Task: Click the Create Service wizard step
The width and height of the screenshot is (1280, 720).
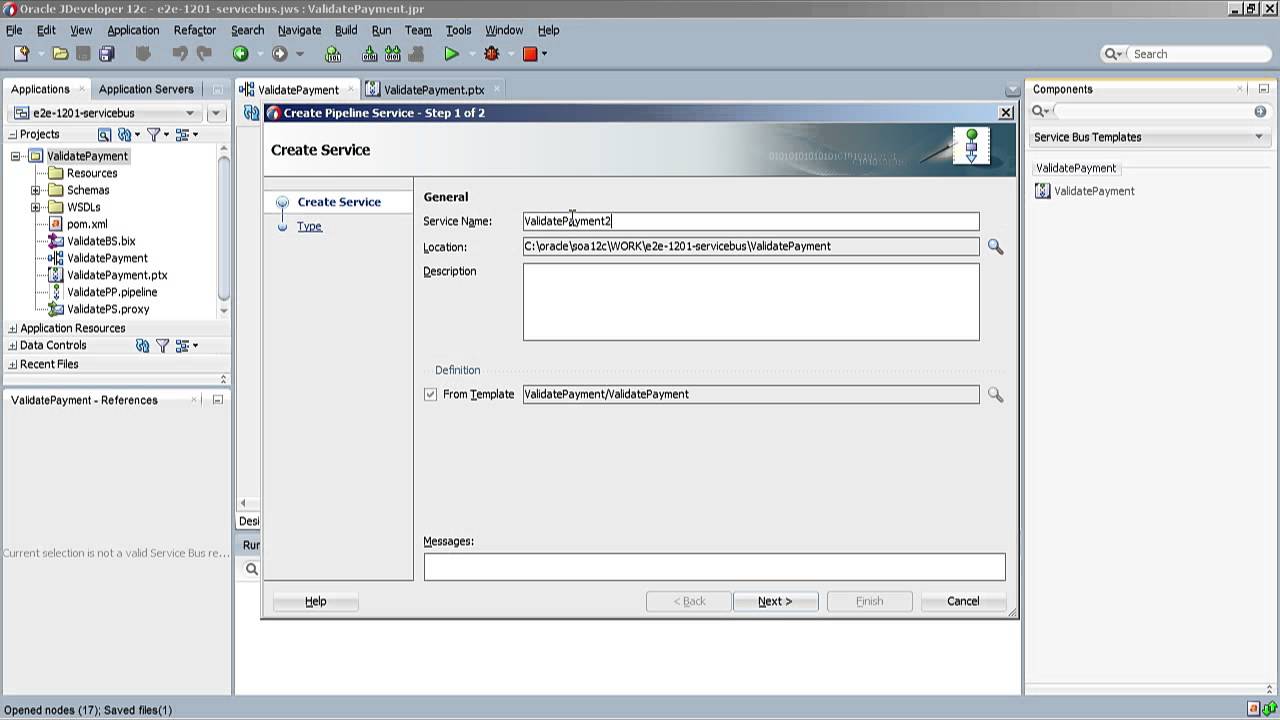Action: [x=339, y=202]
